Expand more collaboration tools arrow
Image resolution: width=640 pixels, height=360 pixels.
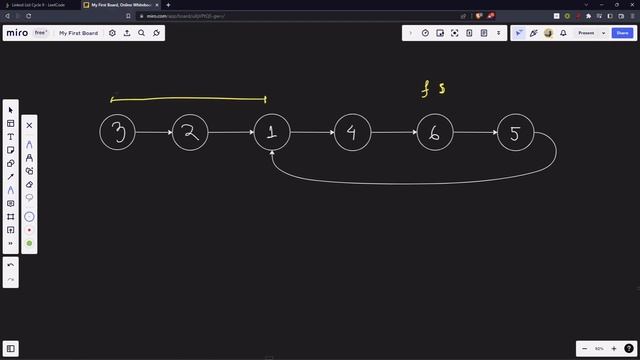pos(499,33)
